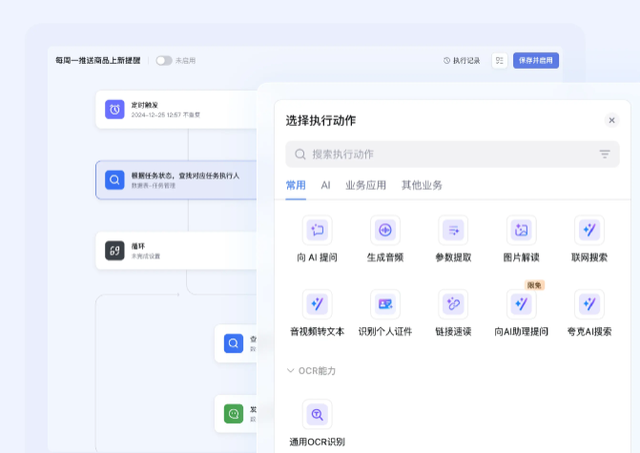Click the search icon of 根据任务状态 node
Viewport: 640px width, 453px height.
(x=115, y=180)
